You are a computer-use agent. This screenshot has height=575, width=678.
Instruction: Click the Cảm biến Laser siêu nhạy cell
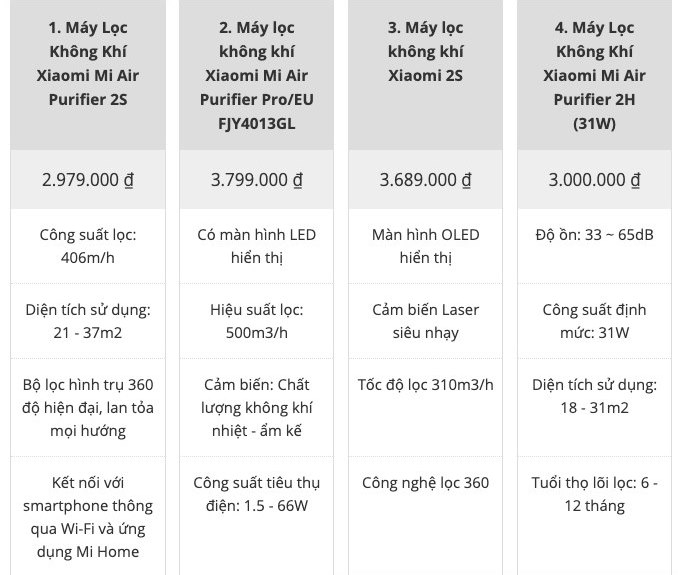point(425,321)
